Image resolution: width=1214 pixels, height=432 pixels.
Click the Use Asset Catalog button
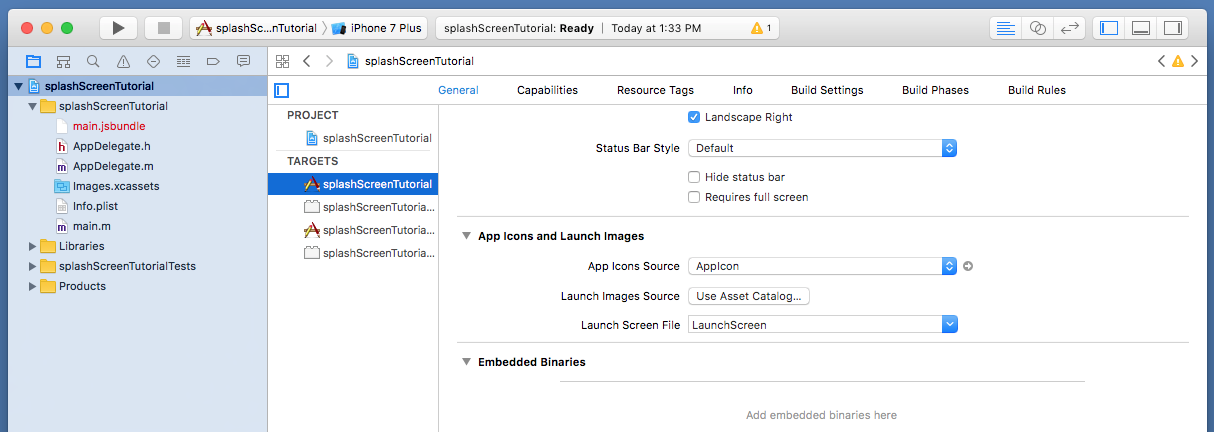(749, 296)
